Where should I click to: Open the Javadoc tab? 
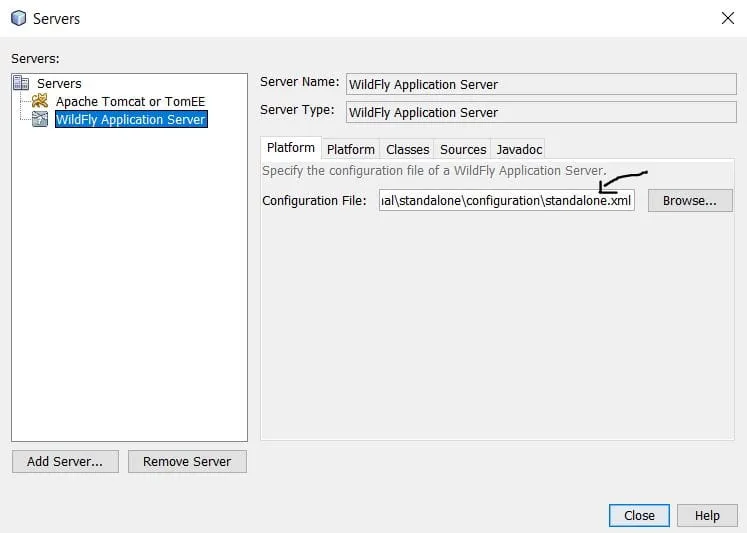point(519,149)
